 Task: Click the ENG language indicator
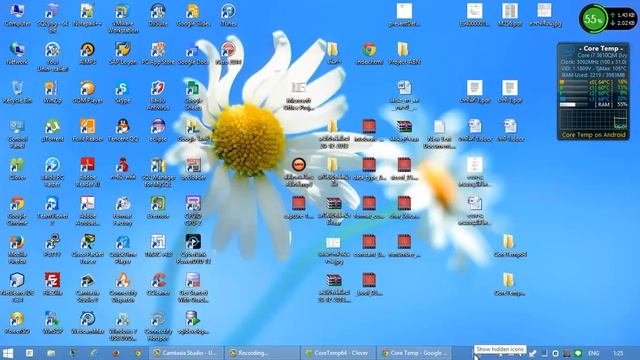pos(593,353)
